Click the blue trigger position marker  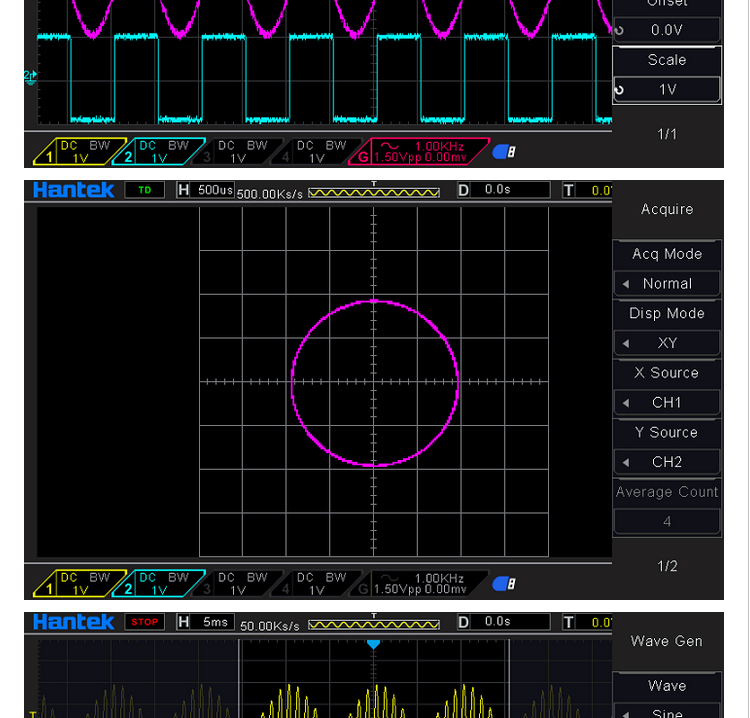point(373,645)
